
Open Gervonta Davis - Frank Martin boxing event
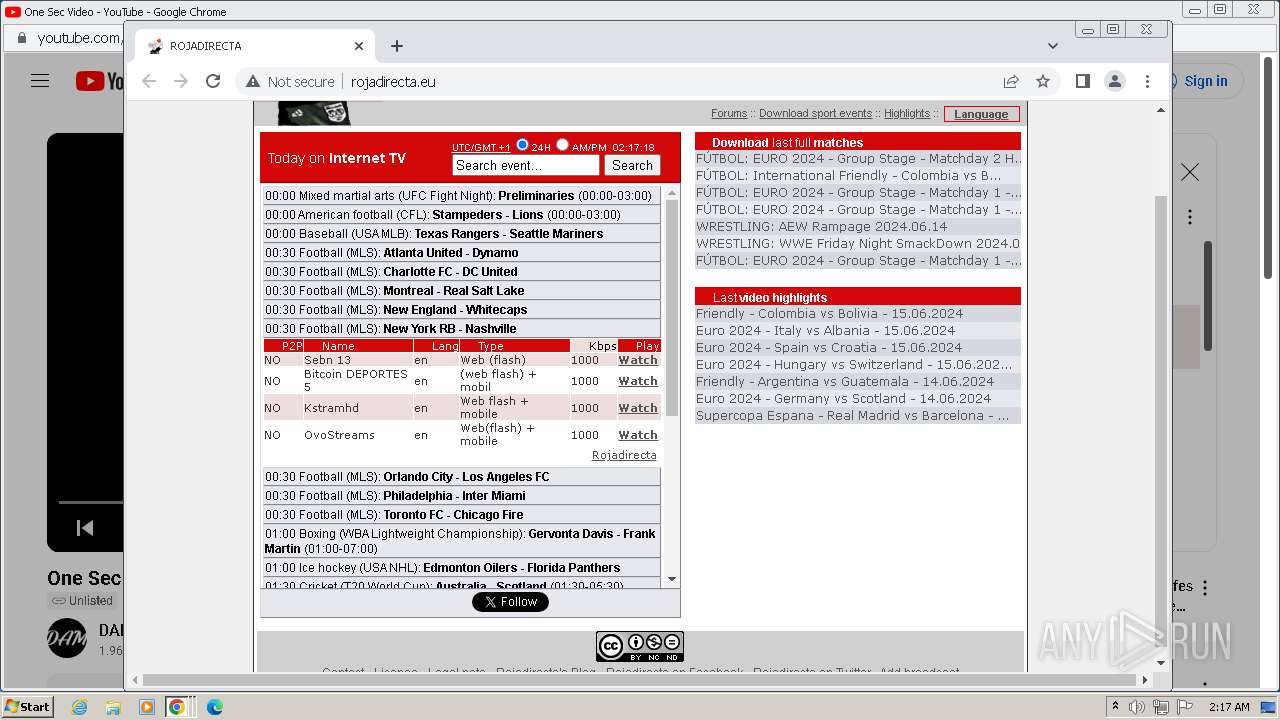tap(462, 541)
